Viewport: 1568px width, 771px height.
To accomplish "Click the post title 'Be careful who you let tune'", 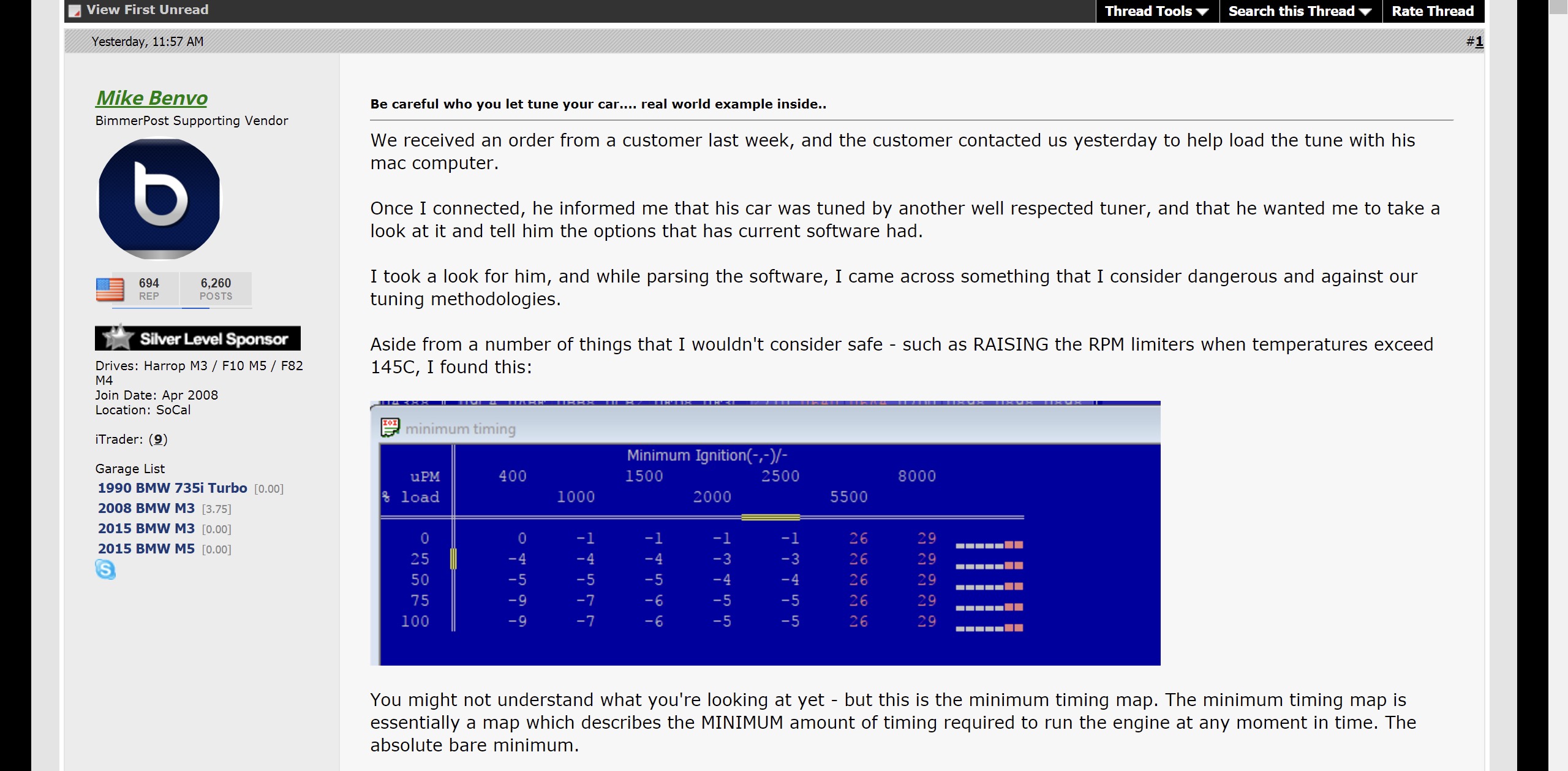I will coord(598,104).
